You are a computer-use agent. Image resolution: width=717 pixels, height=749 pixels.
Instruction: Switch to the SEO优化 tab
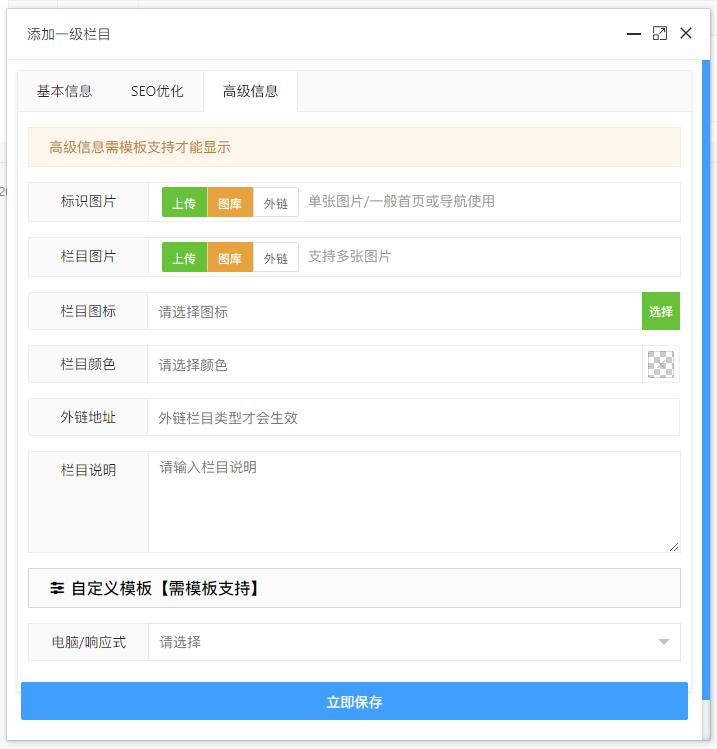coord(157,91)
